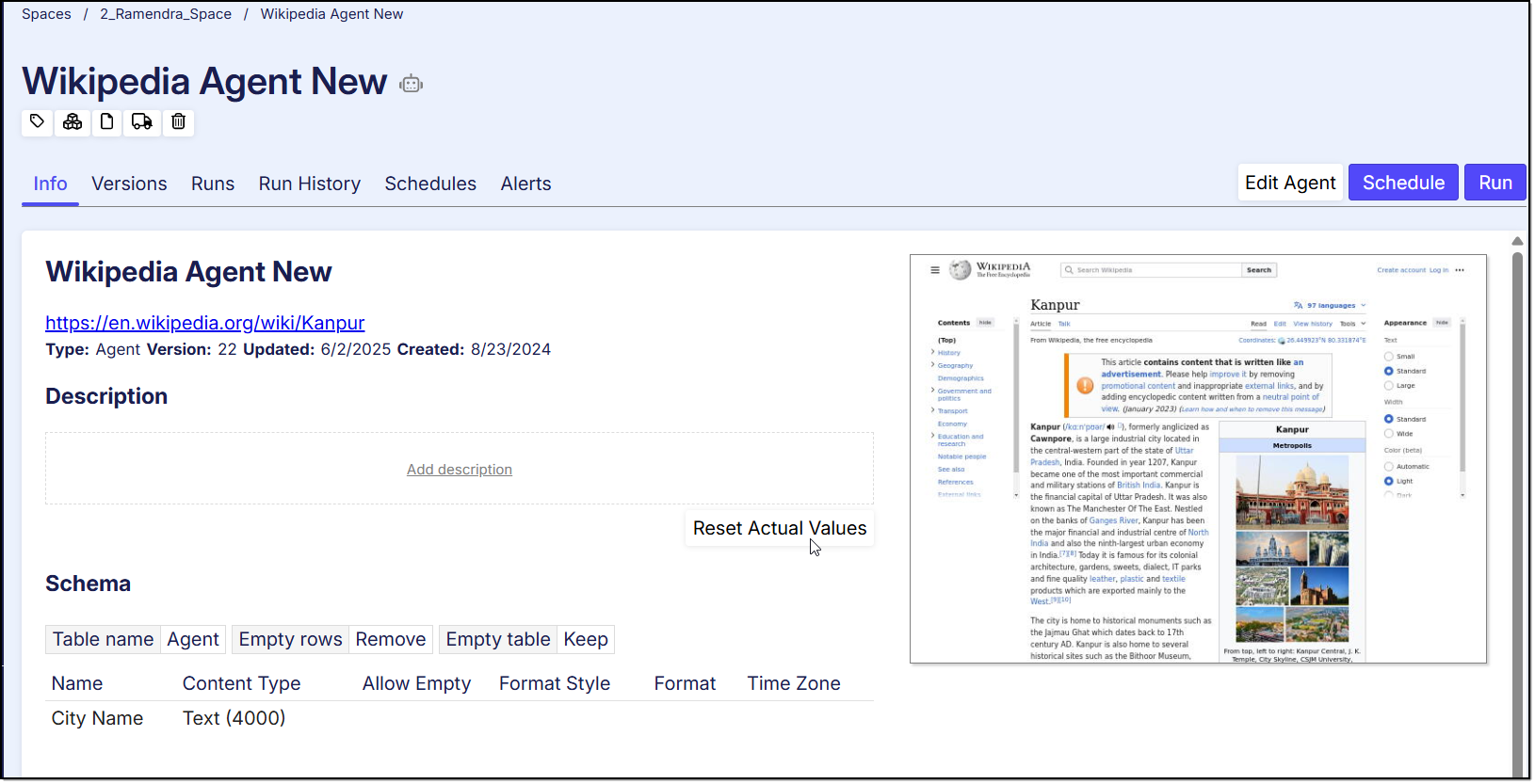This screenshot has height=784, width=1535.
Task: Open the Kanpur page screenshot thumbnail
Action: [x=1198, y=458]
